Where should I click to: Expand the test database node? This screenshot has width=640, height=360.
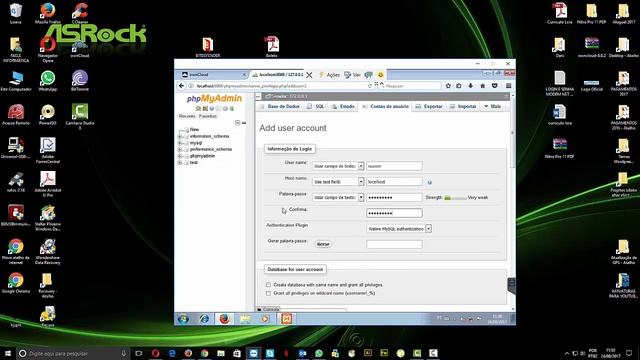180,162
